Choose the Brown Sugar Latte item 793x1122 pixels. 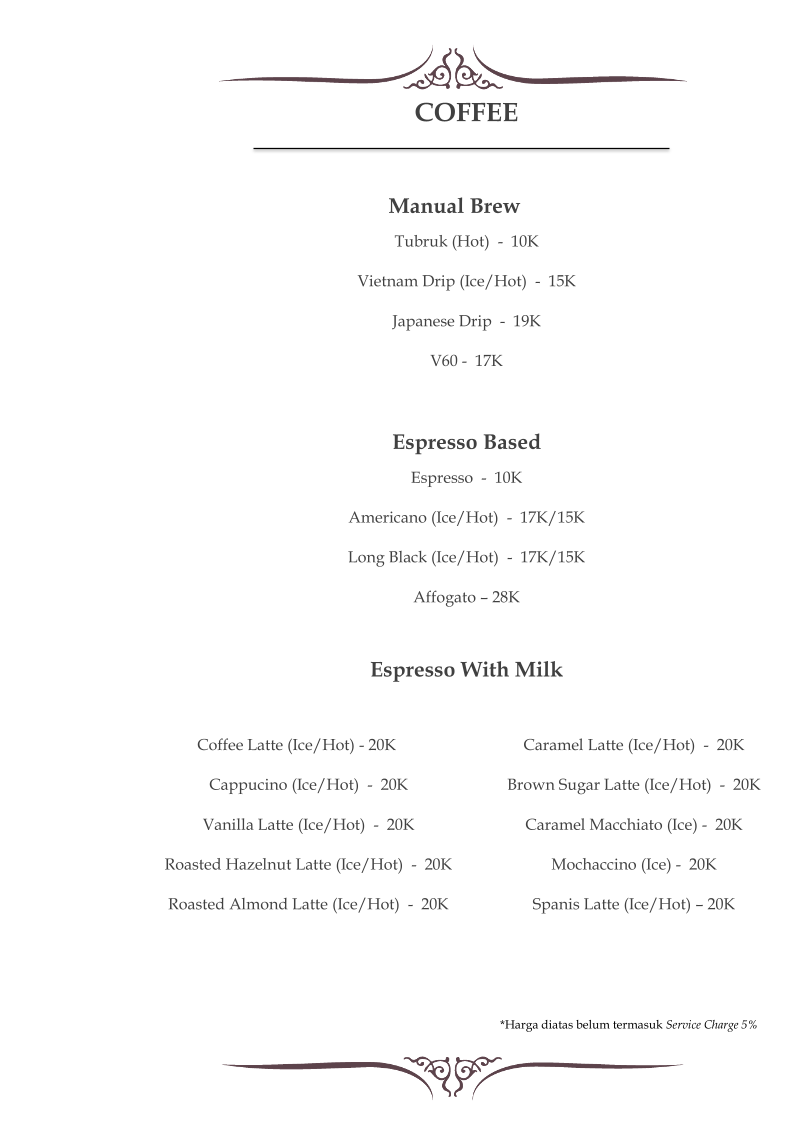coord(633,785)
